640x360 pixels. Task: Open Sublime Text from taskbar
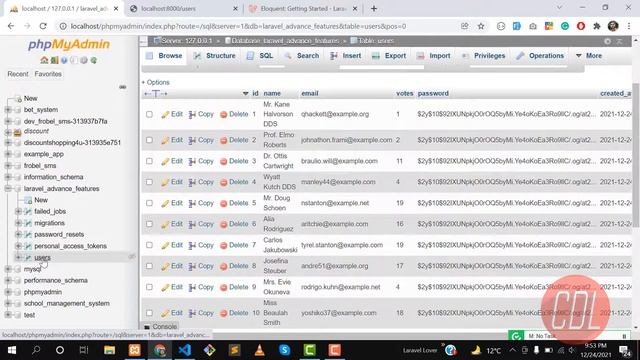234,350
